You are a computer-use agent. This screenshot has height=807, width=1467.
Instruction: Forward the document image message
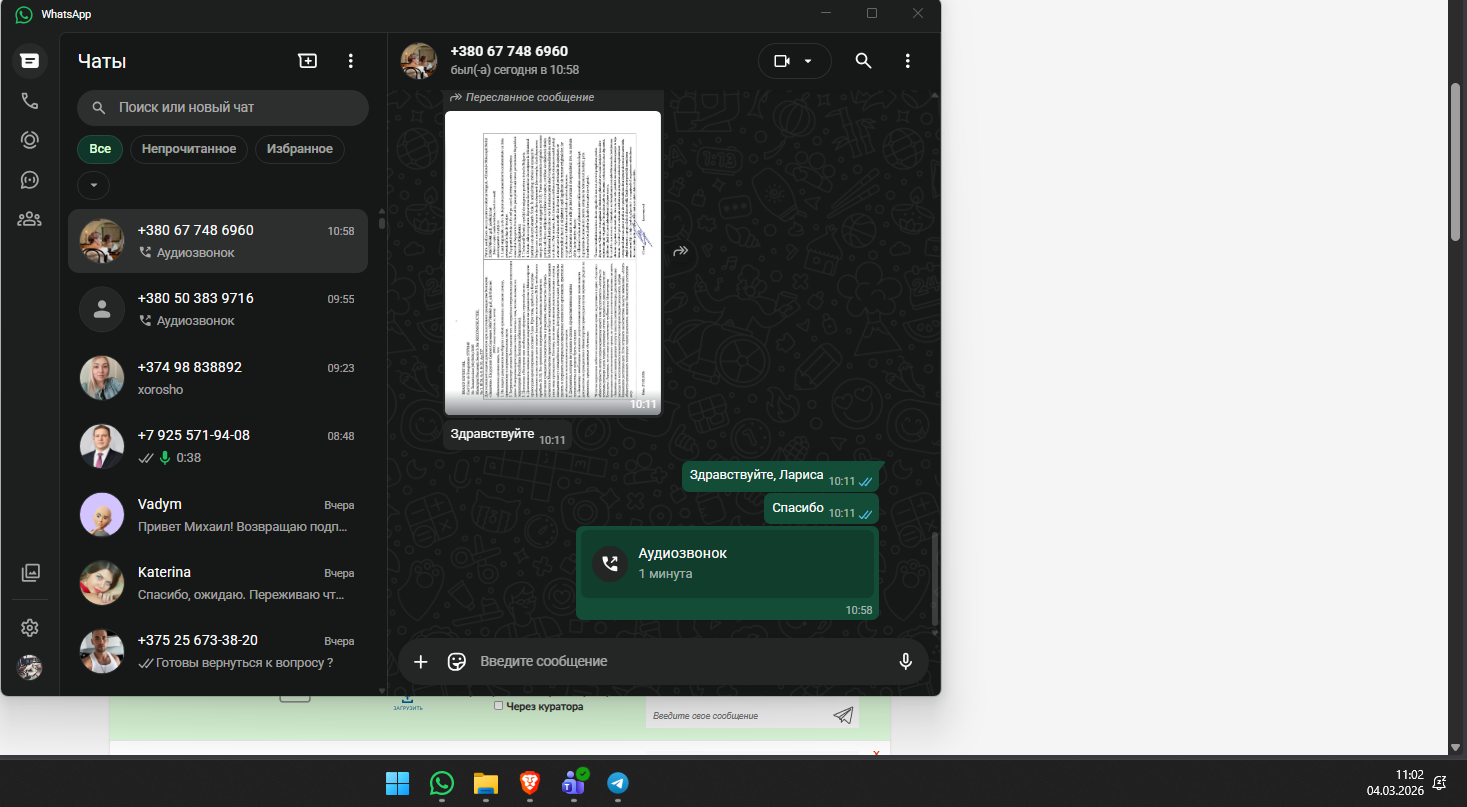[x=680, y=251]
